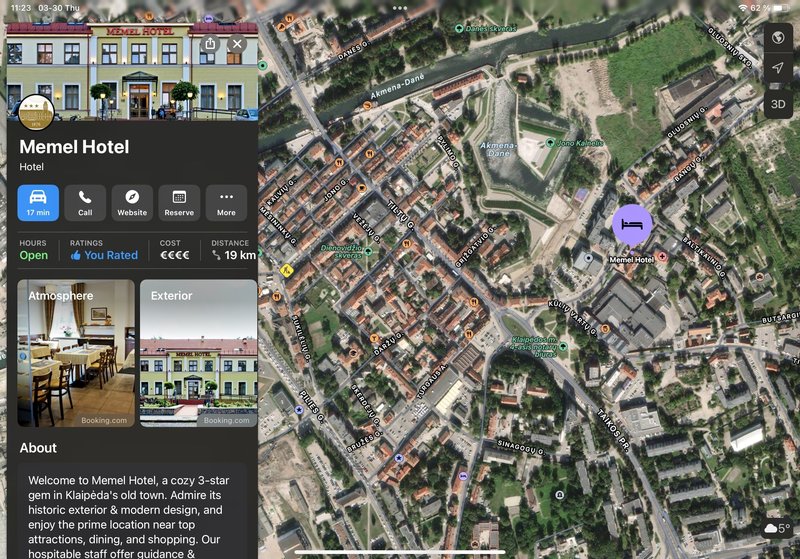Open the Atmosphere photo thumbnail
800x559 pixels.
(76, 353)
